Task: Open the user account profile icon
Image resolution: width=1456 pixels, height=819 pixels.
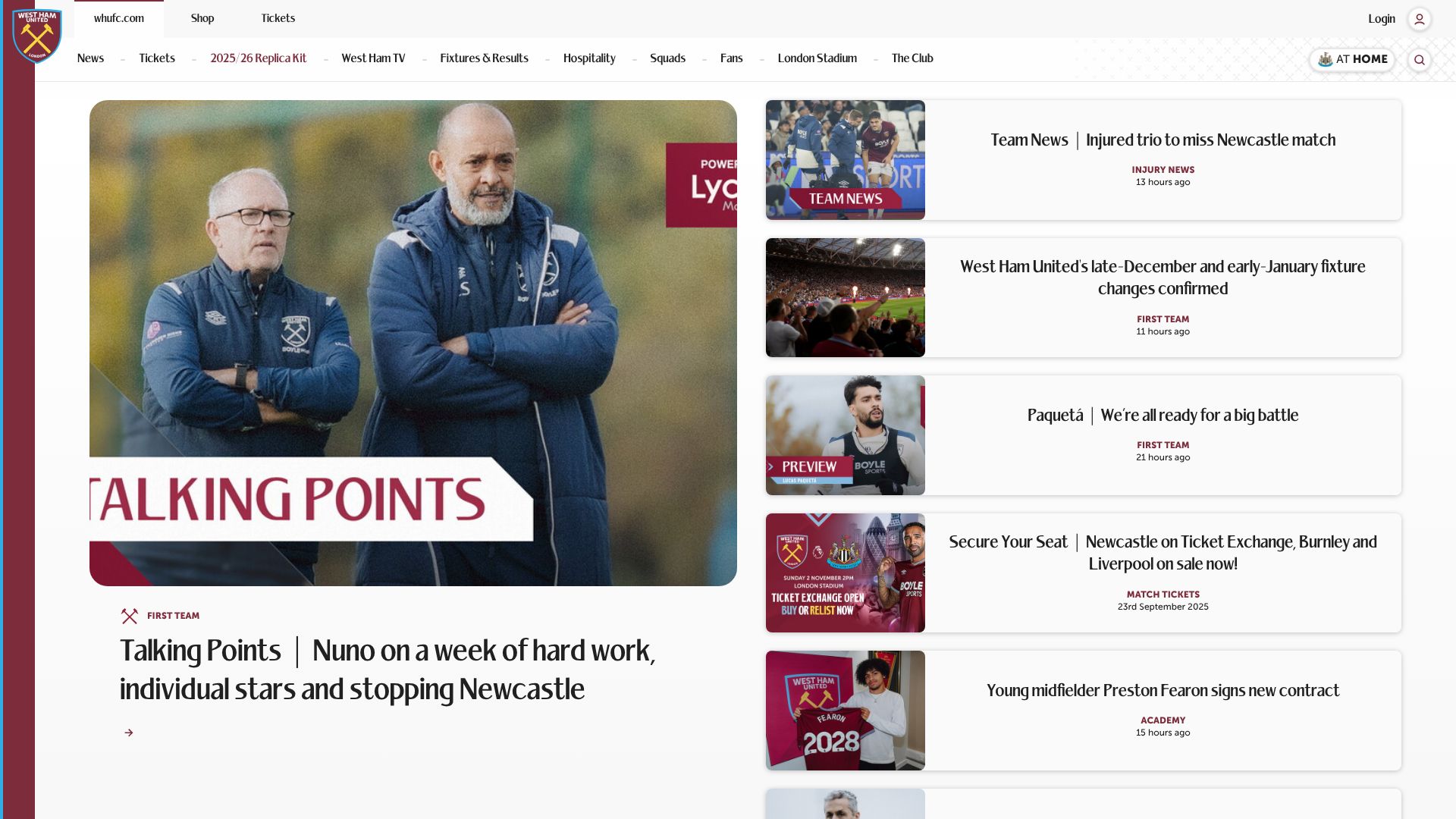Action: [1420, 19]
